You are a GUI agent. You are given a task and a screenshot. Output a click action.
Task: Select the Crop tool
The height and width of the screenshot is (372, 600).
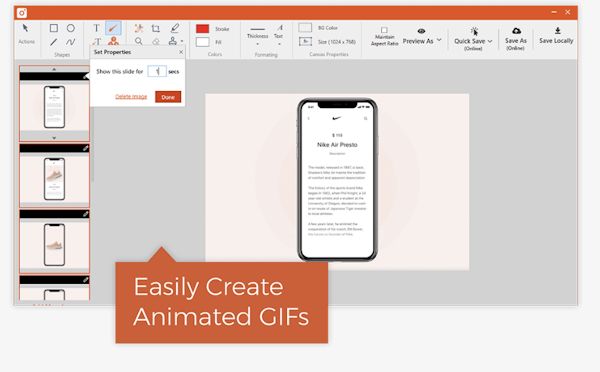pyautogui.click(x=156, y=28)
